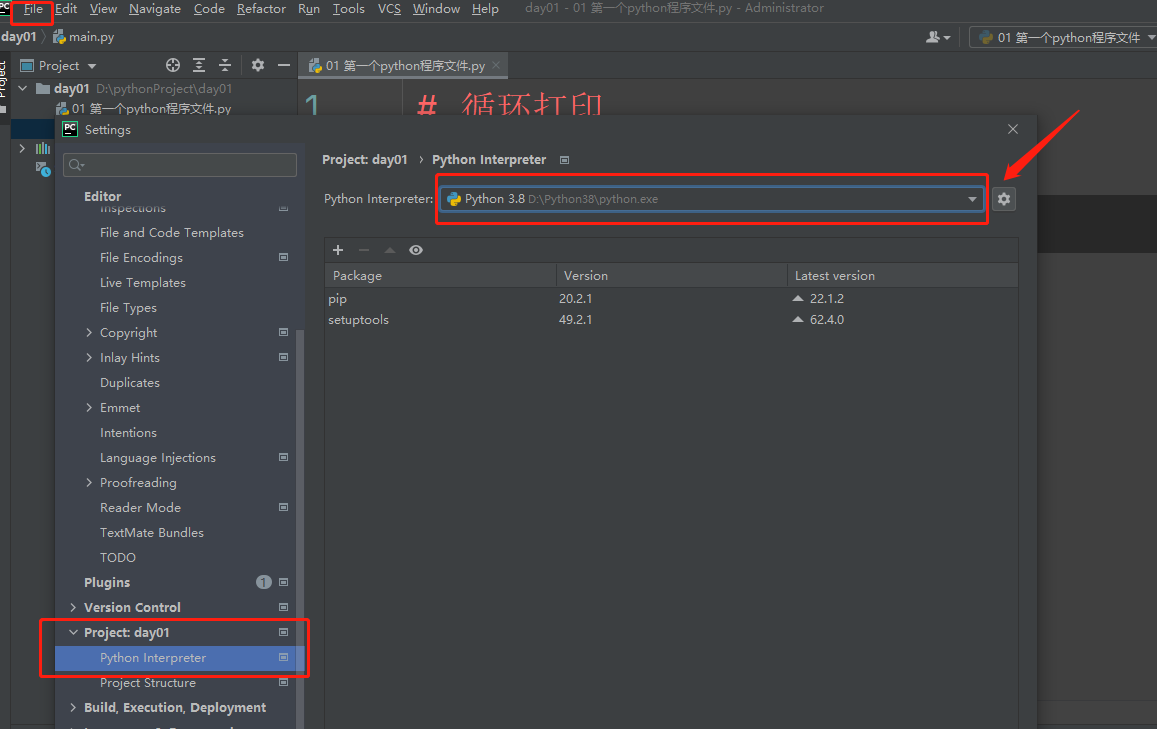Switch to the 01 第一个python程序文件.py editor tab

click(x=405, y=66)
